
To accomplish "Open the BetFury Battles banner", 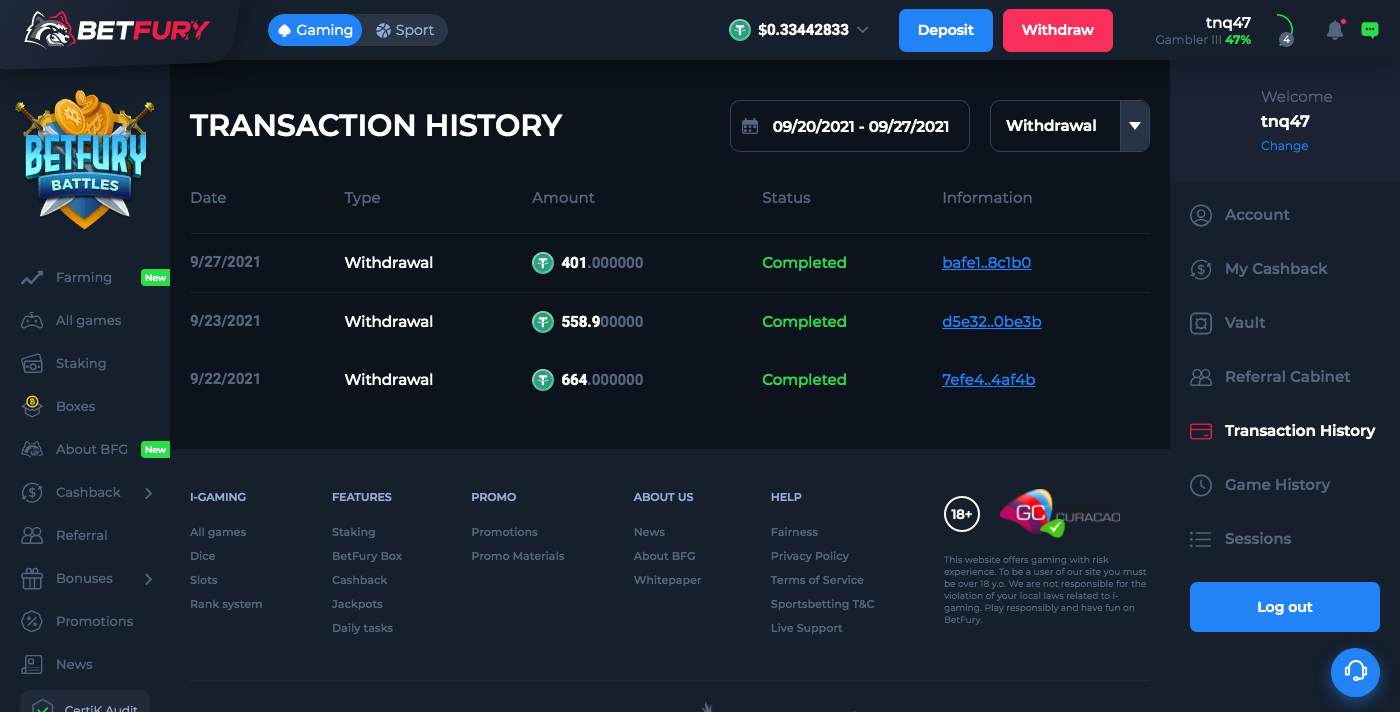I will click(x=85, y=161).
